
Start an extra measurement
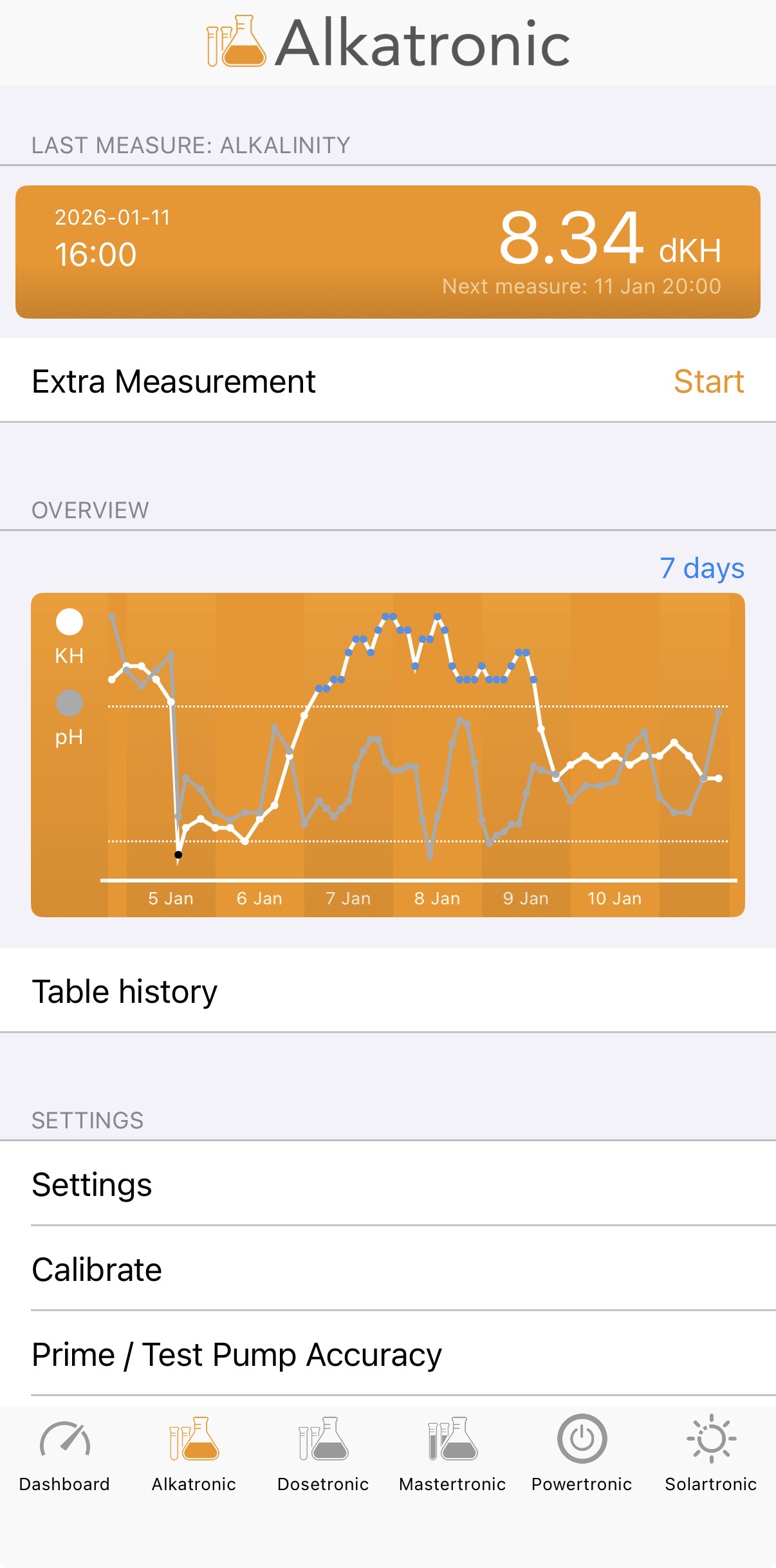(x=708, y=382)
